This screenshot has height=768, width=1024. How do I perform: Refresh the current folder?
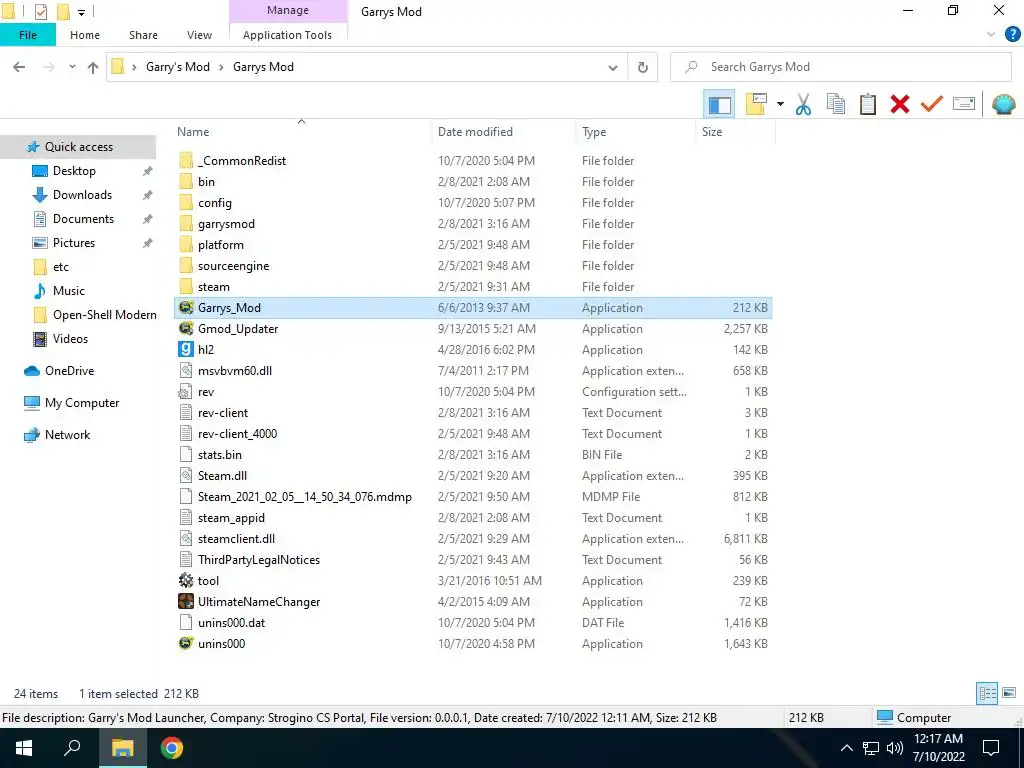pos(643,67)
